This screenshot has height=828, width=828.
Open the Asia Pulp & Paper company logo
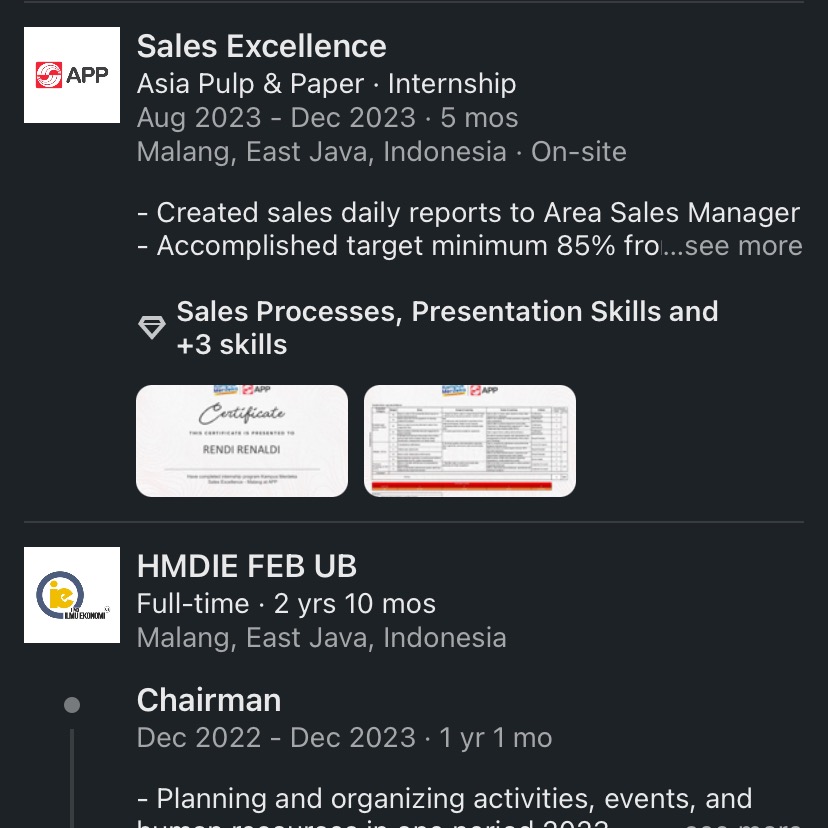click(72, 75)
